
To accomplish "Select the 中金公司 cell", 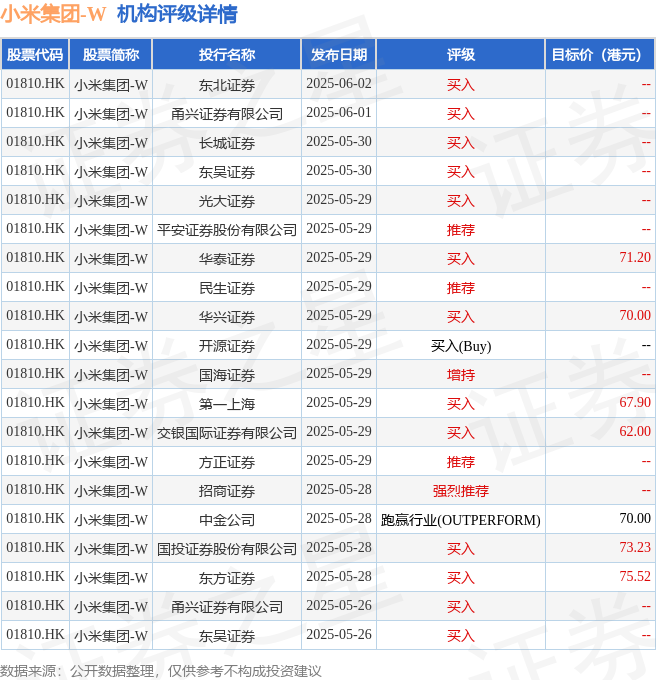I will coord(227,520).
